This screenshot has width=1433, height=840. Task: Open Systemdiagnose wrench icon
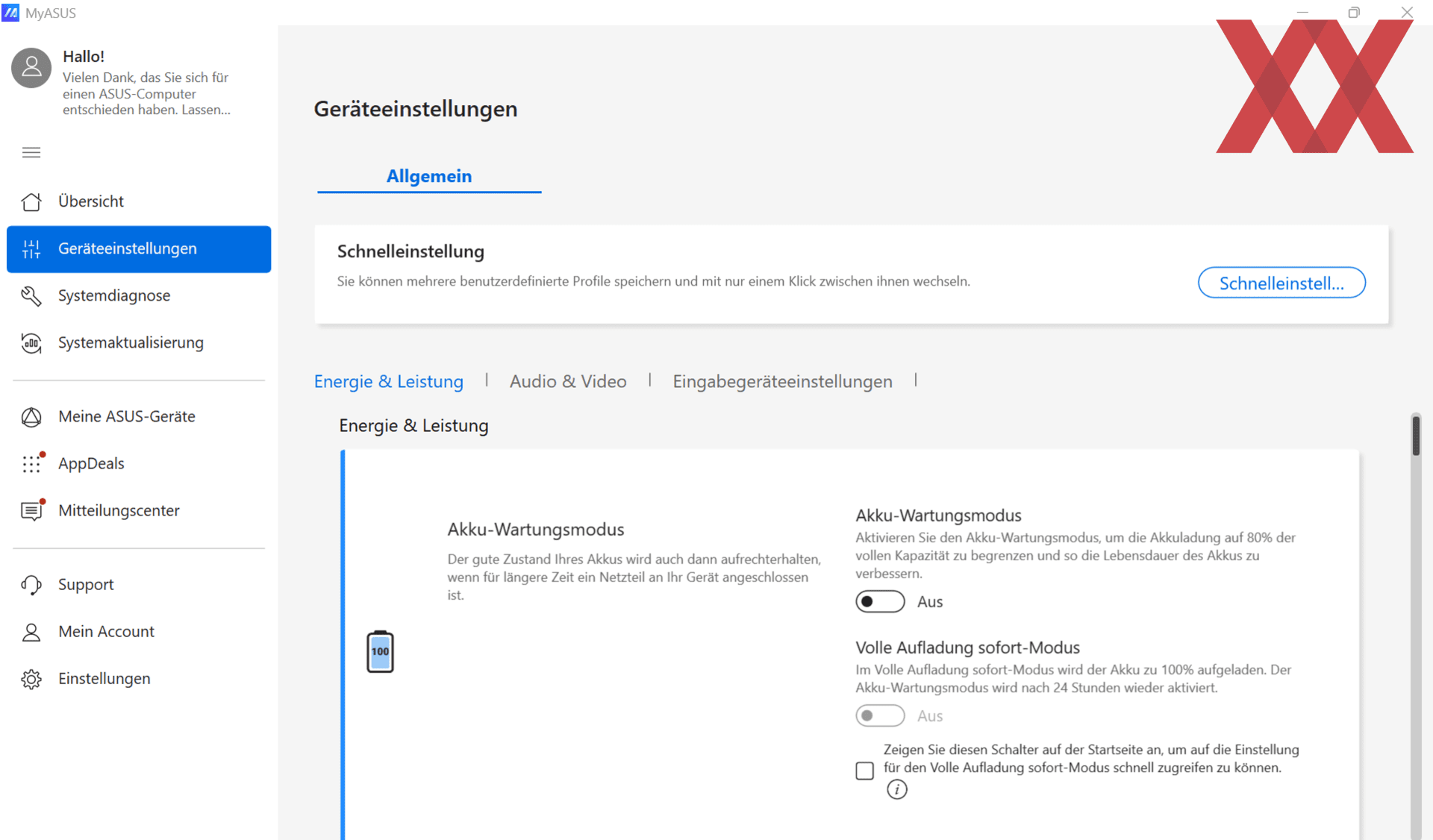[31, 296]
